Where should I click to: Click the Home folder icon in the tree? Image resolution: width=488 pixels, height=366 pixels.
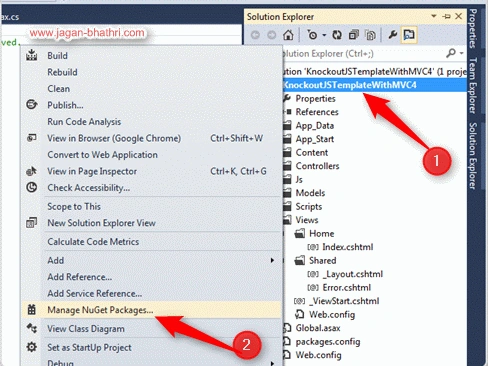coord(300,233)
